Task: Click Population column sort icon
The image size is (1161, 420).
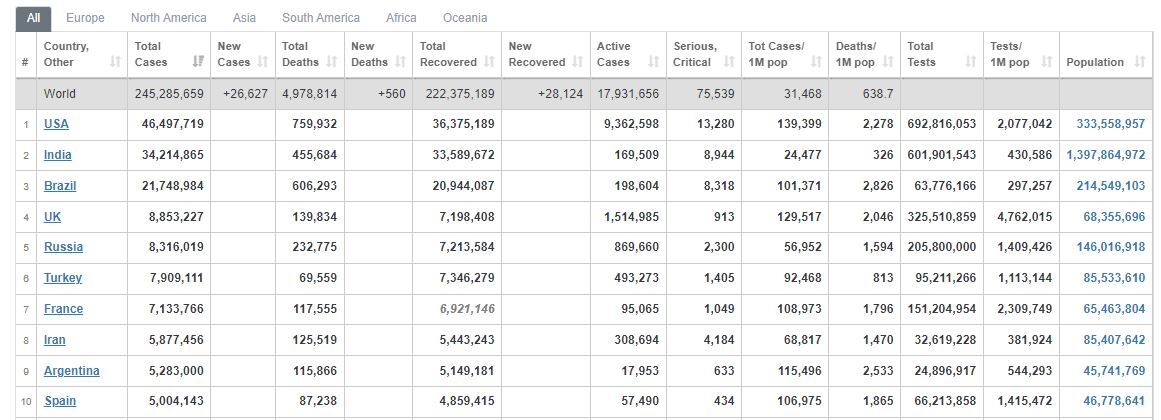Action: (1140, 62)
